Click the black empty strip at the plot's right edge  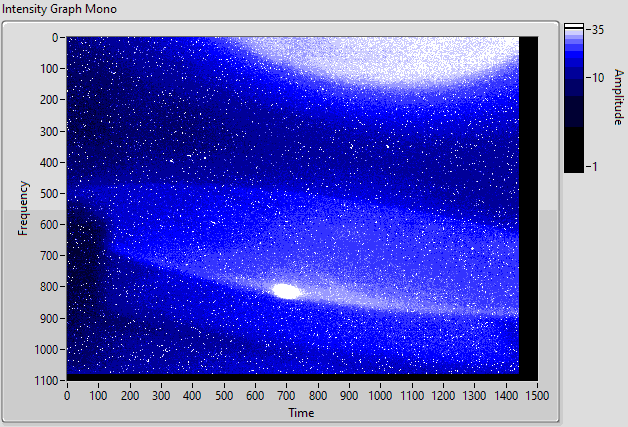click(x=528, y=205)
